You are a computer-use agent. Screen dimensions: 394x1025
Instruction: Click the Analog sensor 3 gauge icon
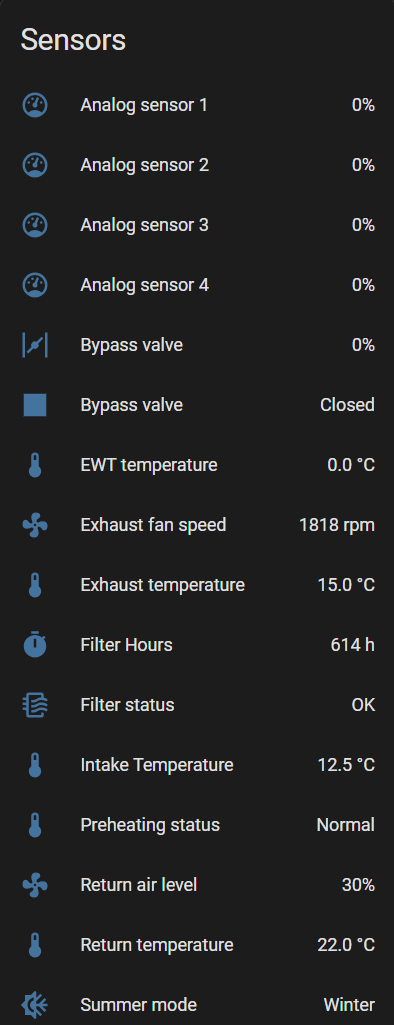[35, 225]
